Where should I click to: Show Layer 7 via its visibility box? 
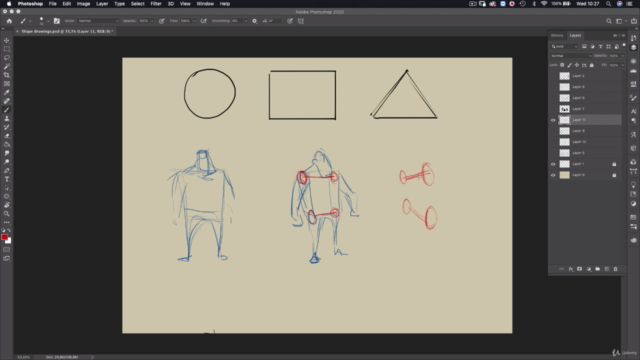tap(553, 109)
